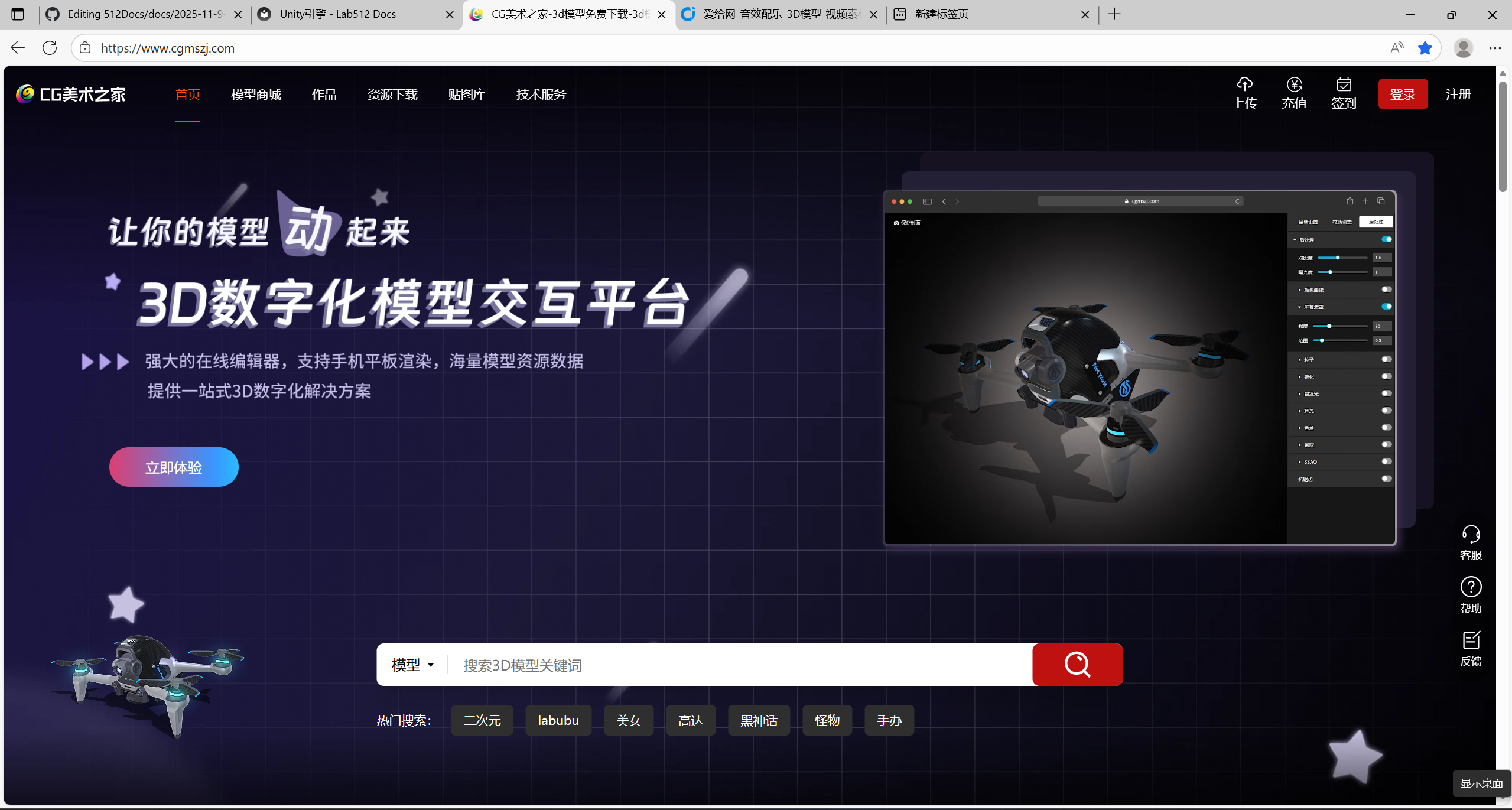
Task: Toggle the 颜色曲线 switch in editor panel
Action: click(1386, 289)
